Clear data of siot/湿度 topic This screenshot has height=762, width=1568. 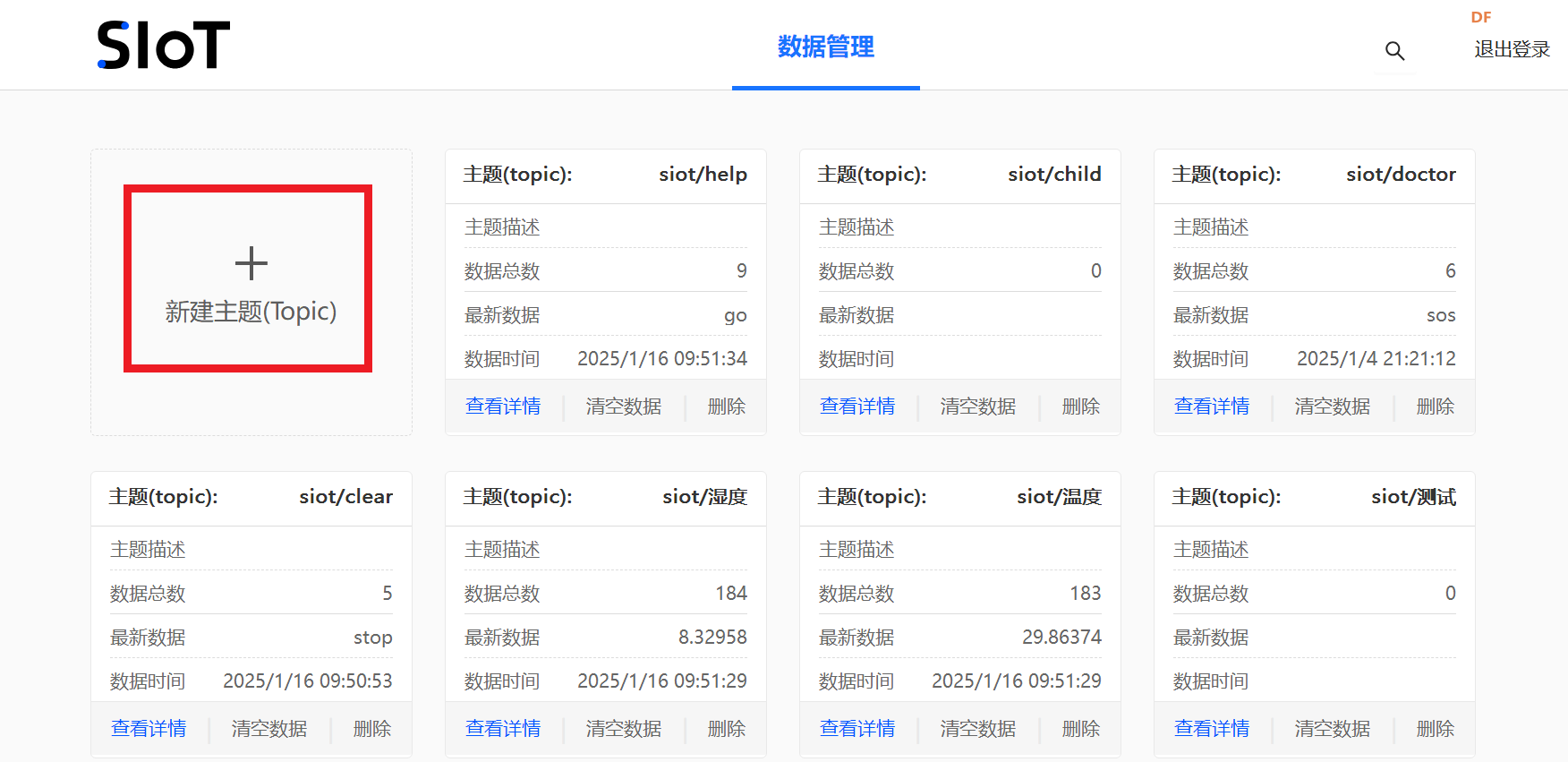[x=624, y=729]
